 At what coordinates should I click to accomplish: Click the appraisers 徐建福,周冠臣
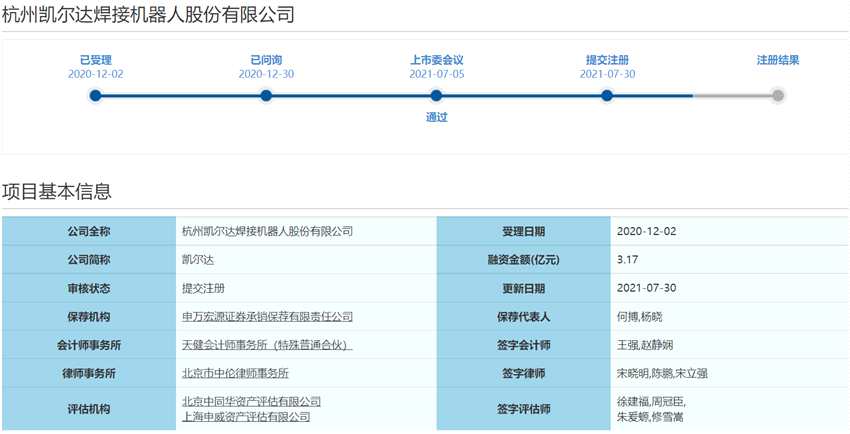[x=651, y=401]
